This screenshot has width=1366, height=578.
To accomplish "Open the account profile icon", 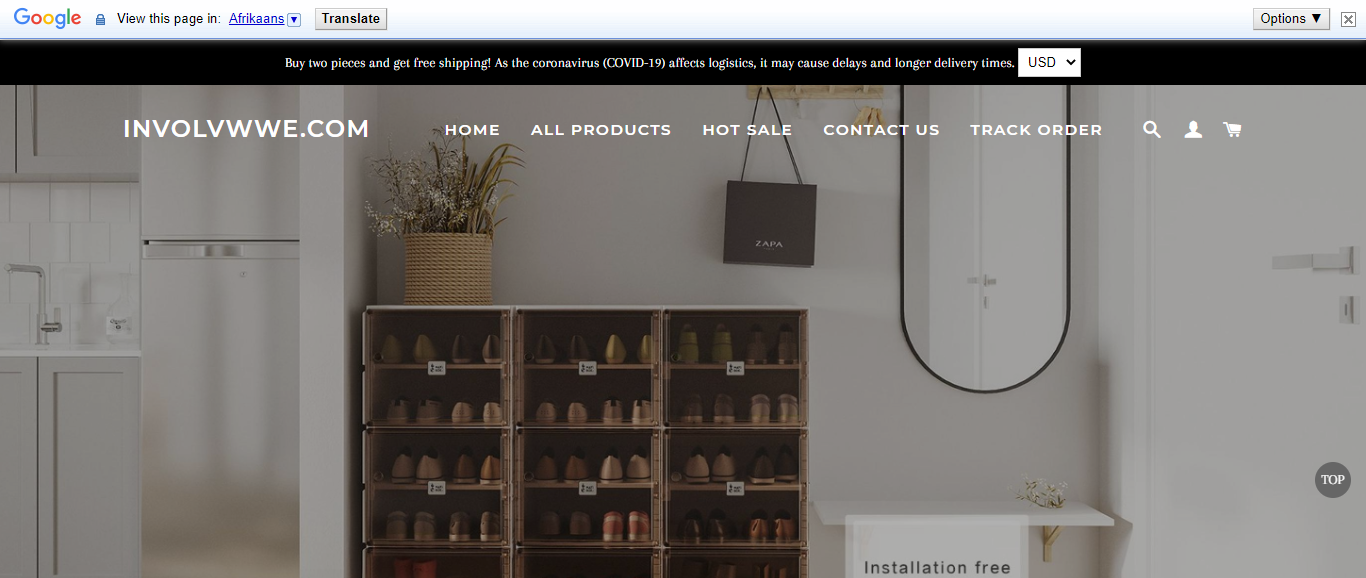I will [1193, 130].
